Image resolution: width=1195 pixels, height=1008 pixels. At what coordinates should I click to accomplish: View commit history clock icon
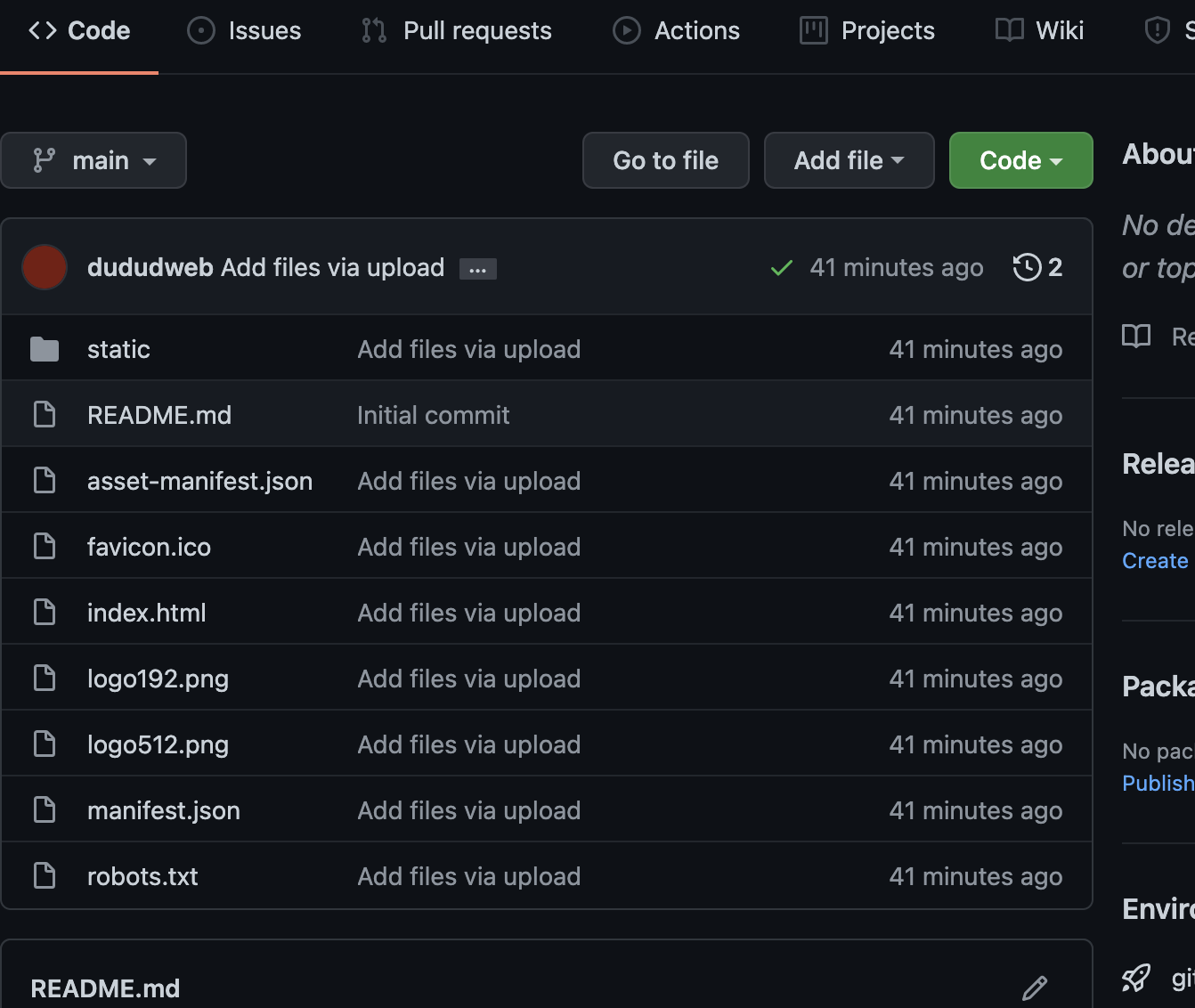click(1027, 267)
